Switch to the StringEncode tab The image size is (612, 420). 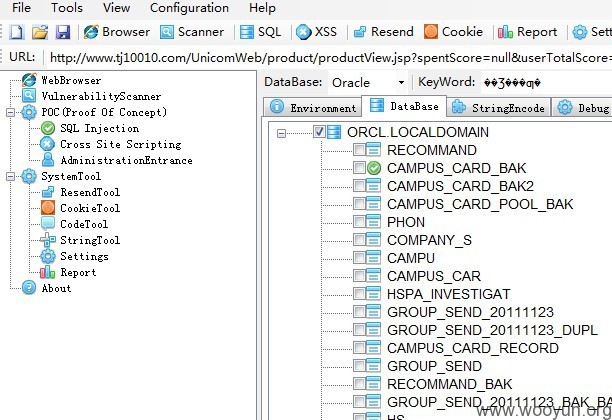[498, 107]
